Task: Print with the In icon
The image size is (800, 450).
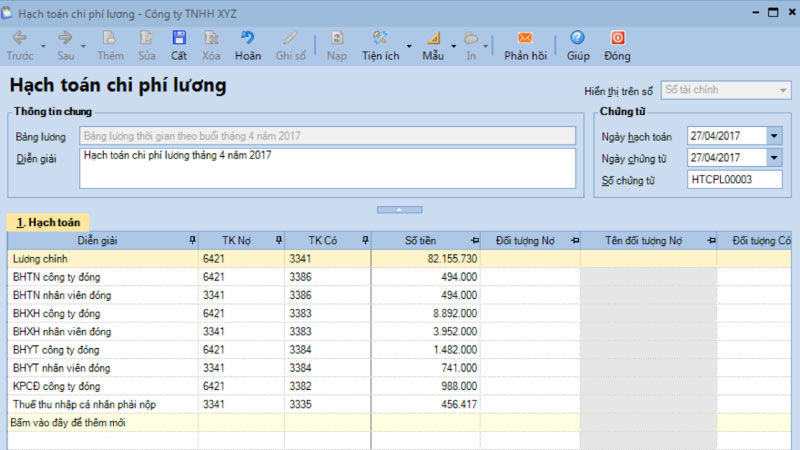Action: coord(471,38)
